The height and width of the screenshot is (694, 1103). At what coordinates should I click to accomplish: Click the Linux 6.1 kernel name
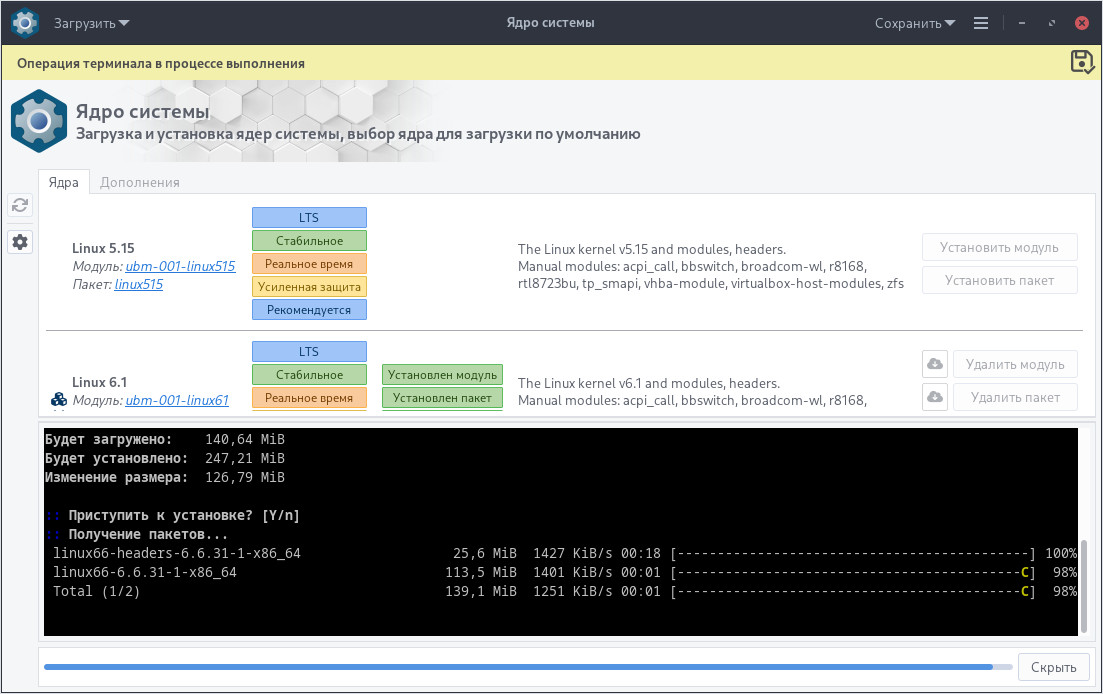coord(99,382)
